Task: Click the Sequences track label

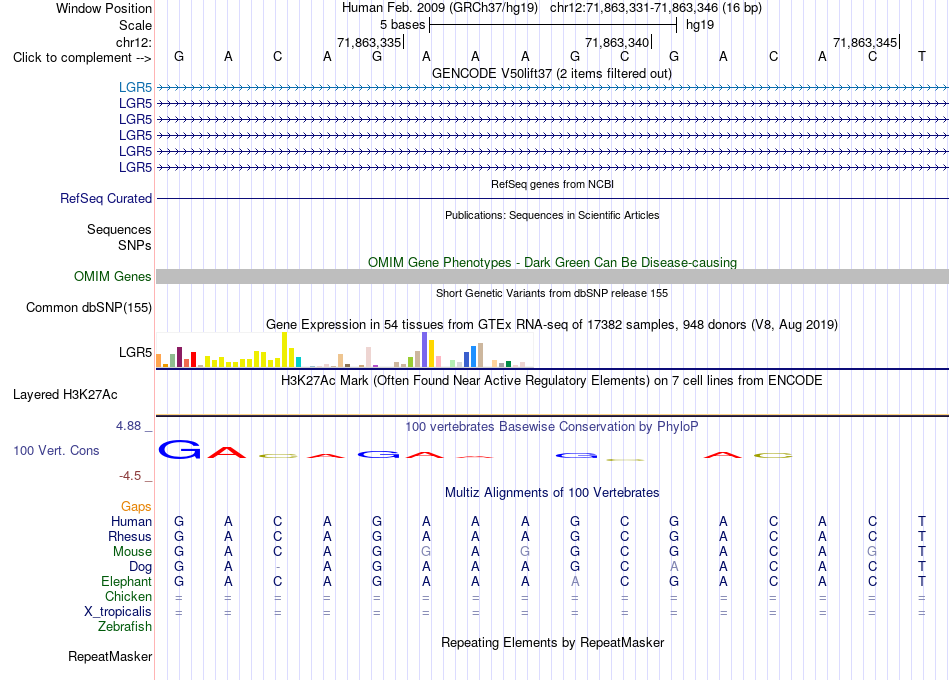Action: point(119,230)
